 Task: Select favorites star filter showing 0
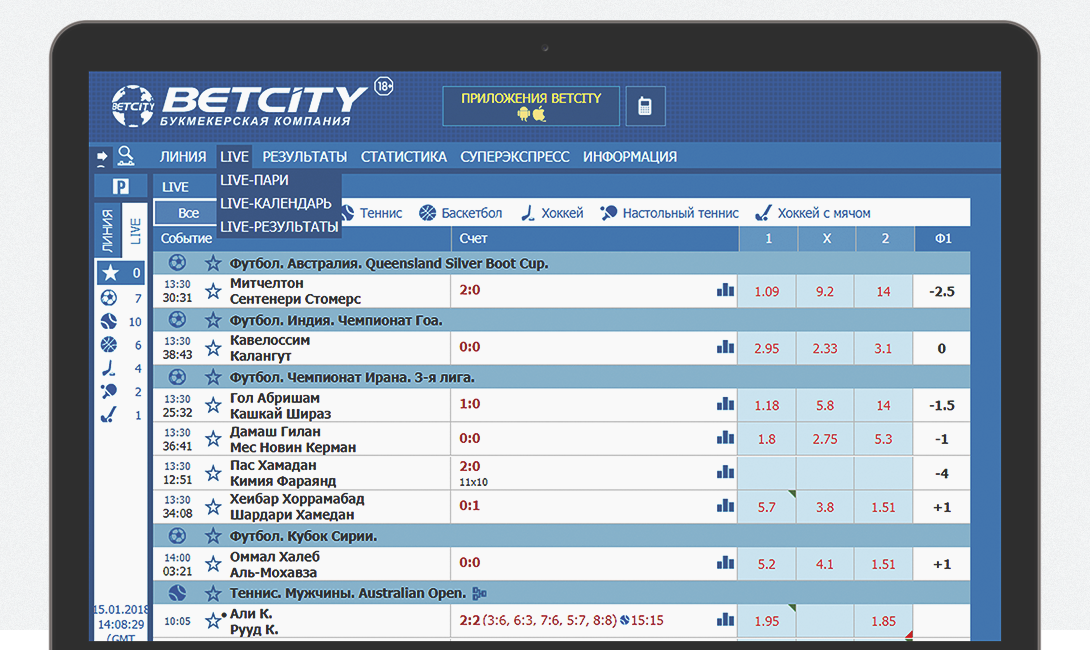pos(121,273)
